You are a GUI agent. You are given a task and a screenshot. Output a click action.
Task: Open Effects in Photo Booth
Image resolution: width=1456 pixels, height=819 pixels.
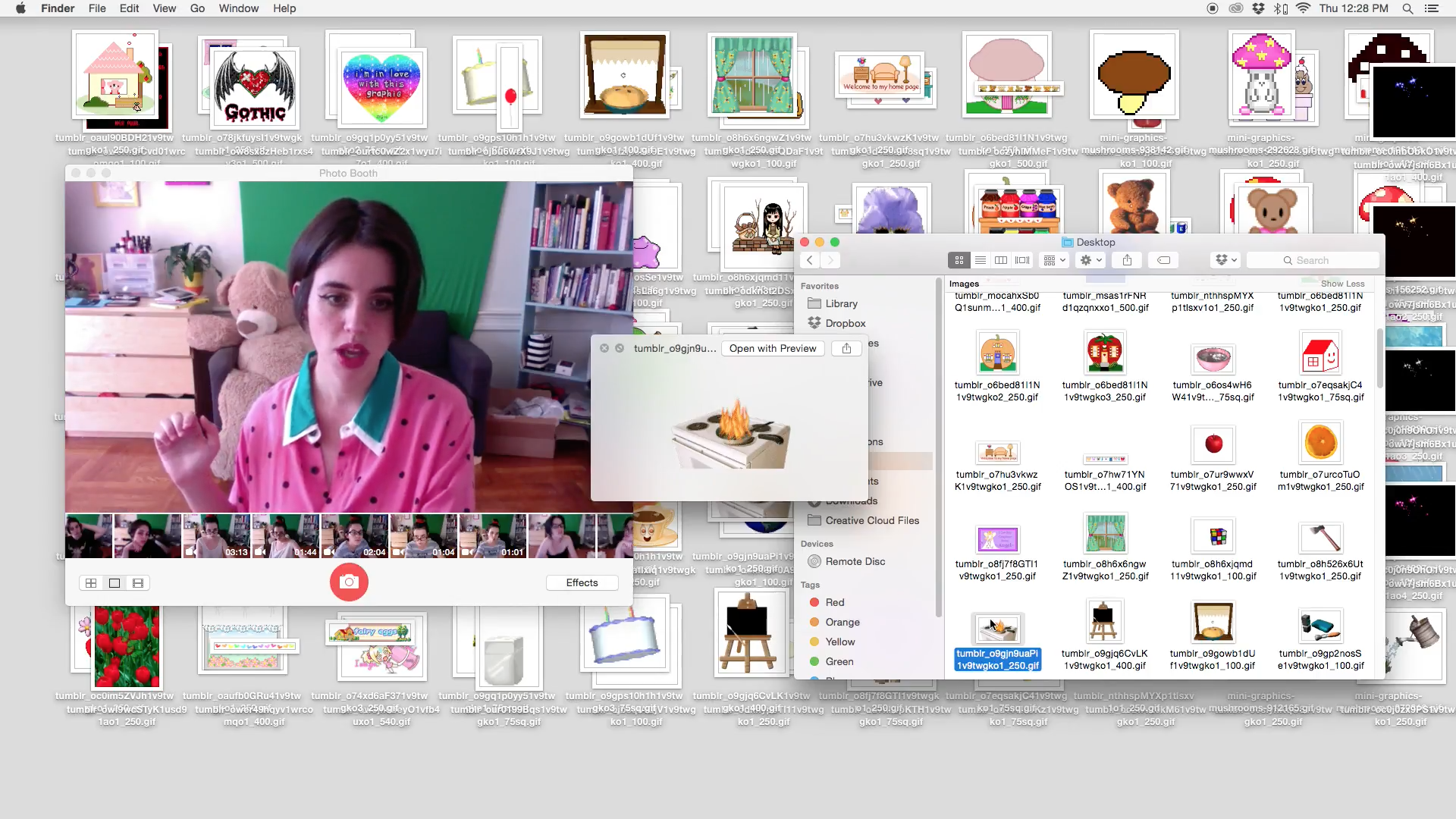[582, 582]
